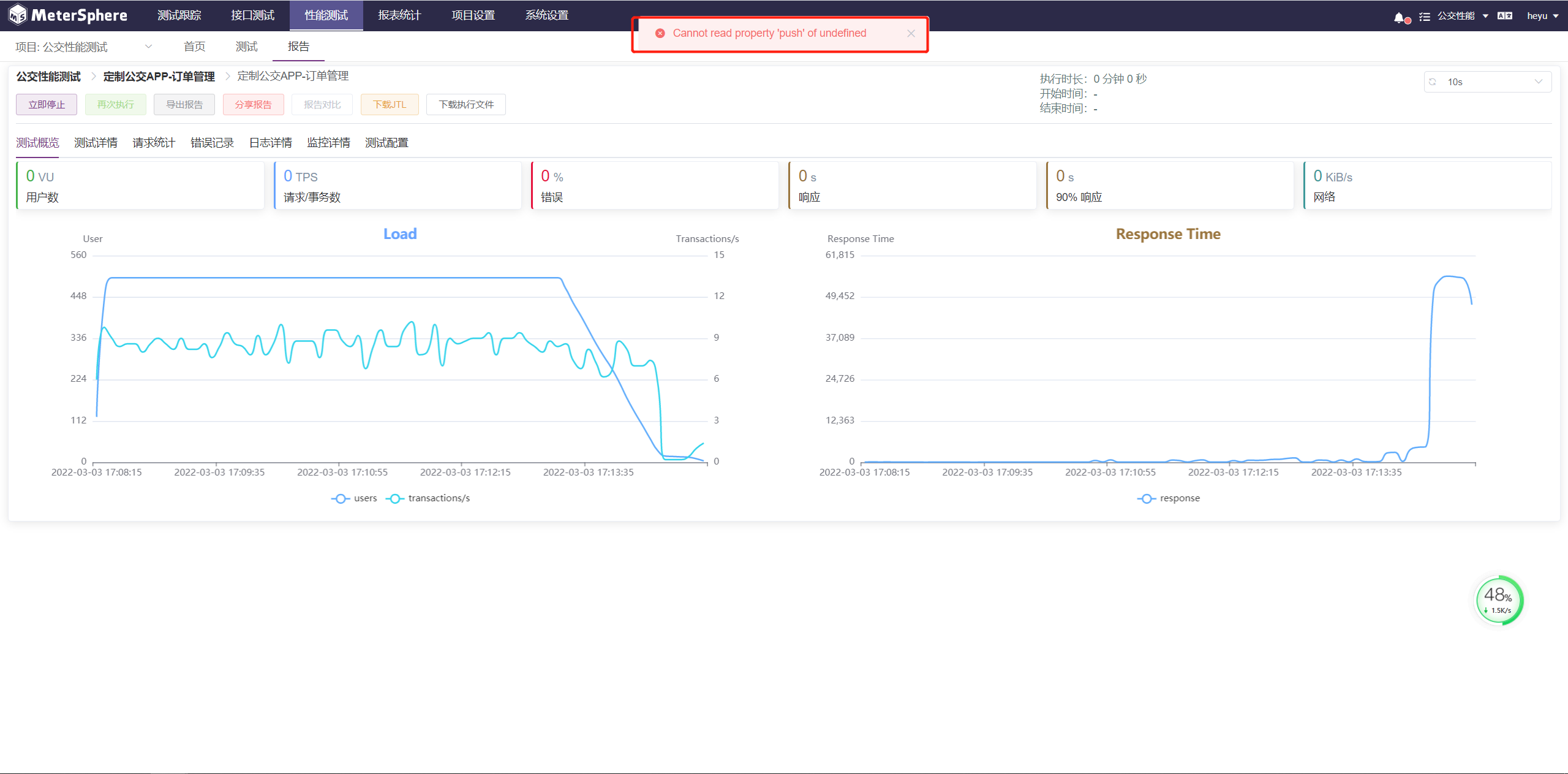Switch to the 日志详情 report tab
The height and width of the screenshot is (774, 1568).
point(270,143)
